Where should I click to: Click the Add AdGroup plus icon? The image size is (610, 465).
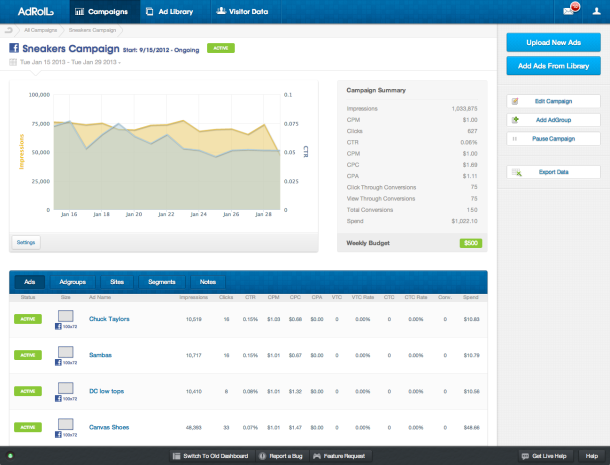[515, 120]
